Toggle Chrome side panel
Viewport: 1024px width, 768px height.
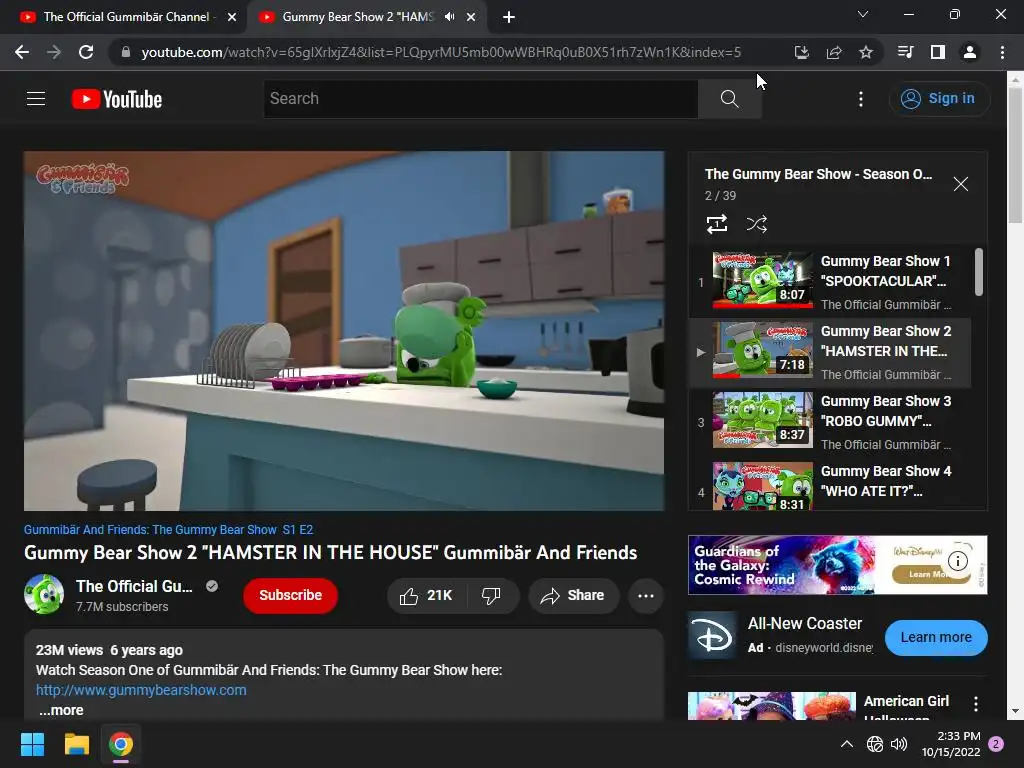[938, 52]
